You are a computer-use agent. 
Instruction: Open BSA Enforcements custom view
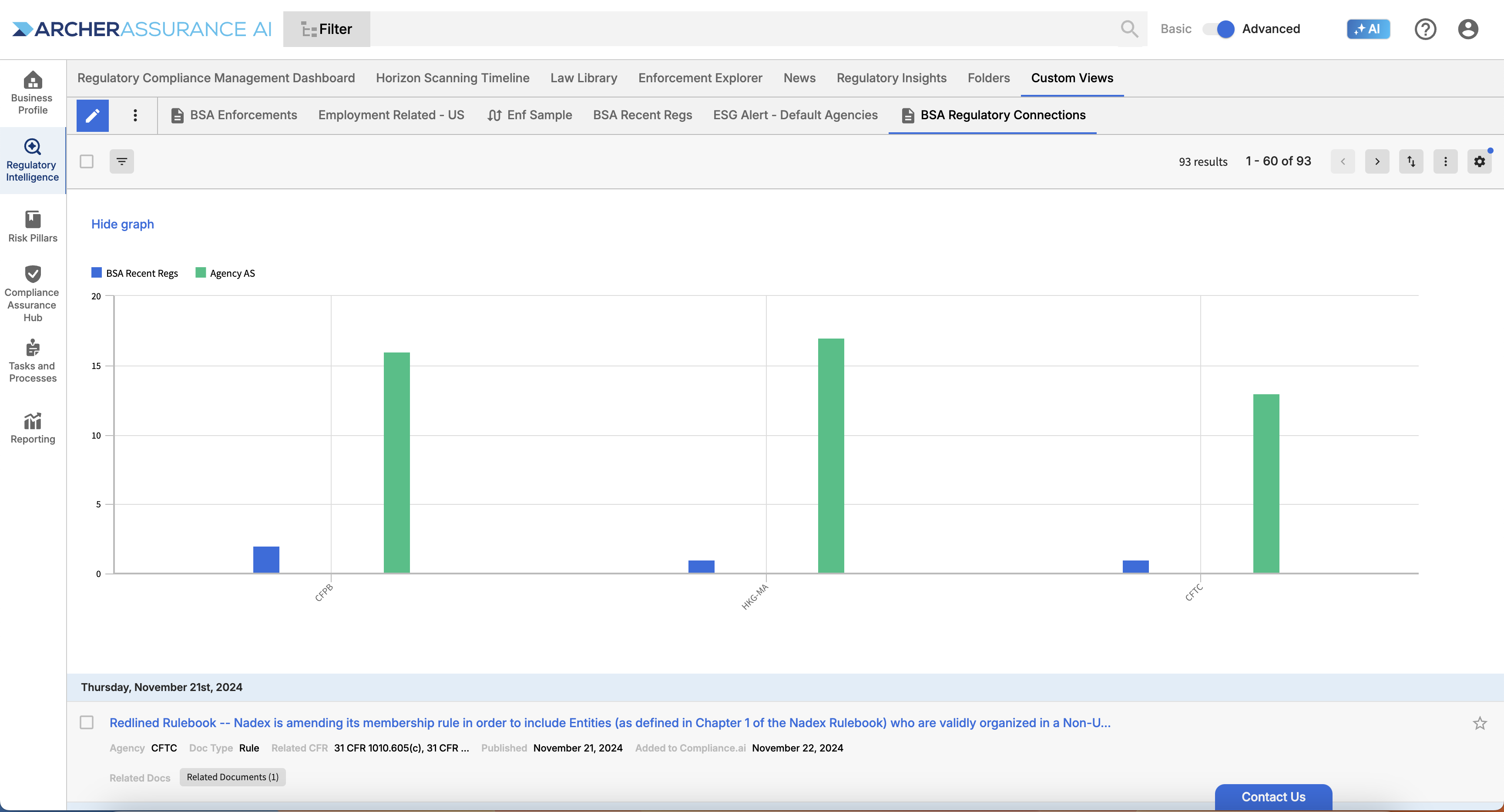click(x=234, y=115)
